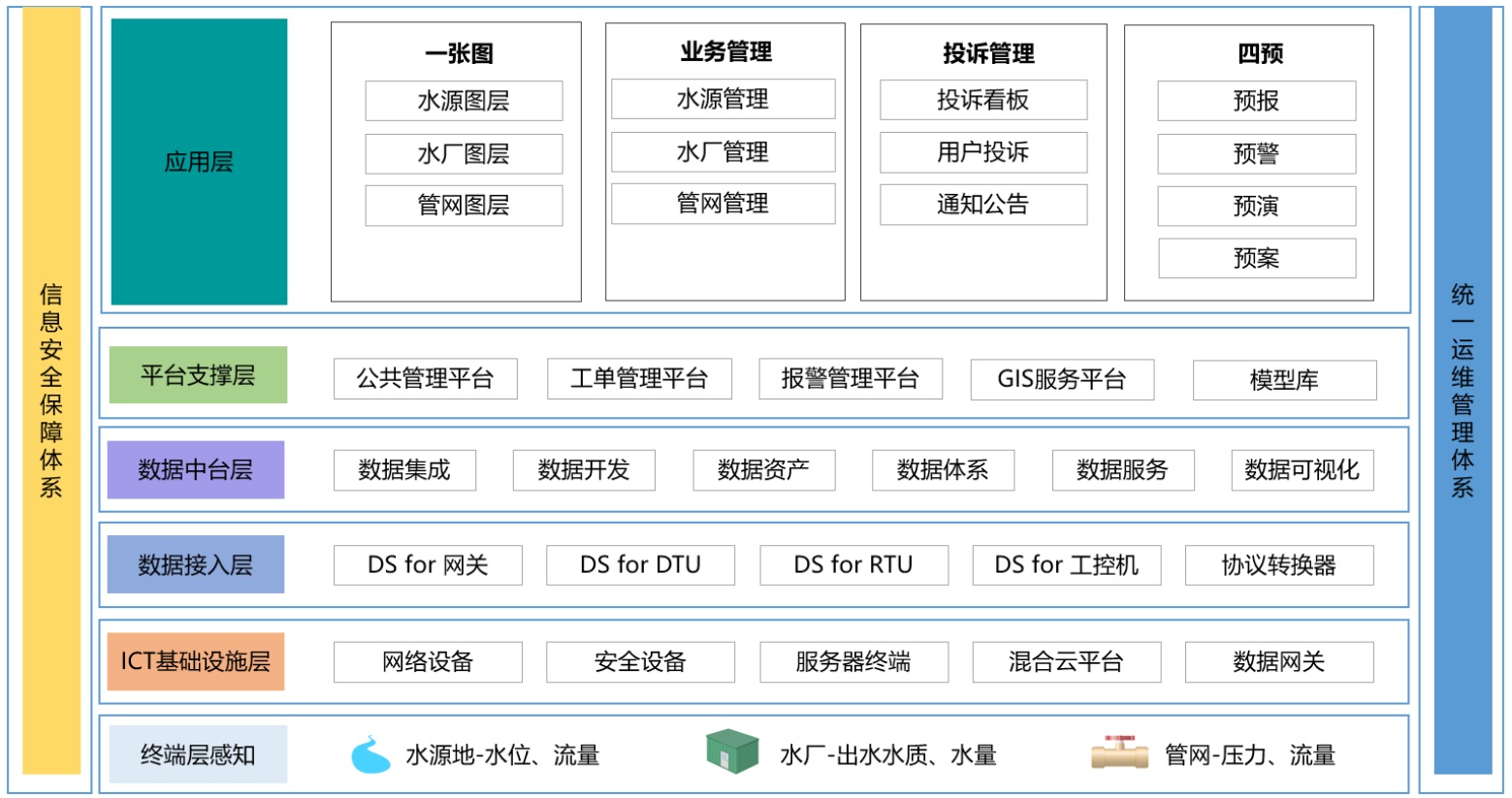Click the 预案 box
Image resolution: width=1512 pixels, height=798 pixels.
click(x=1256, y=258)
